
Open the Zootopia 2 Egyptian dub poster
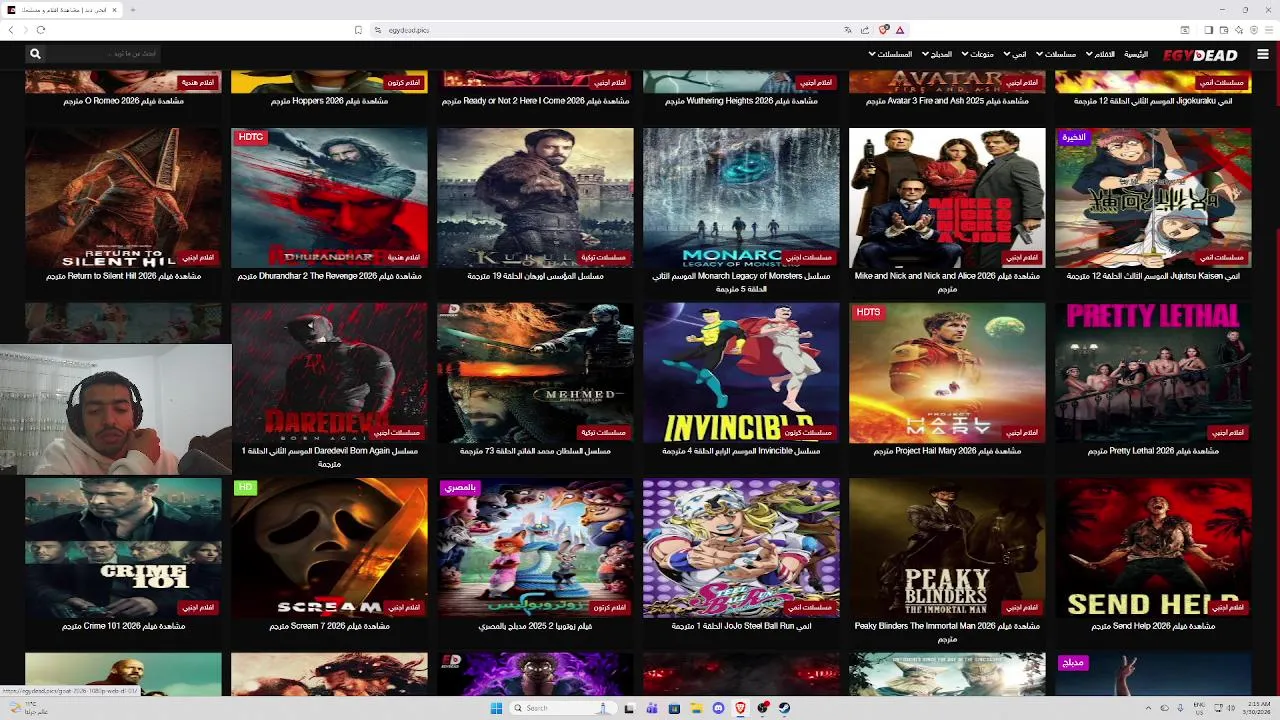pos(535,548)
